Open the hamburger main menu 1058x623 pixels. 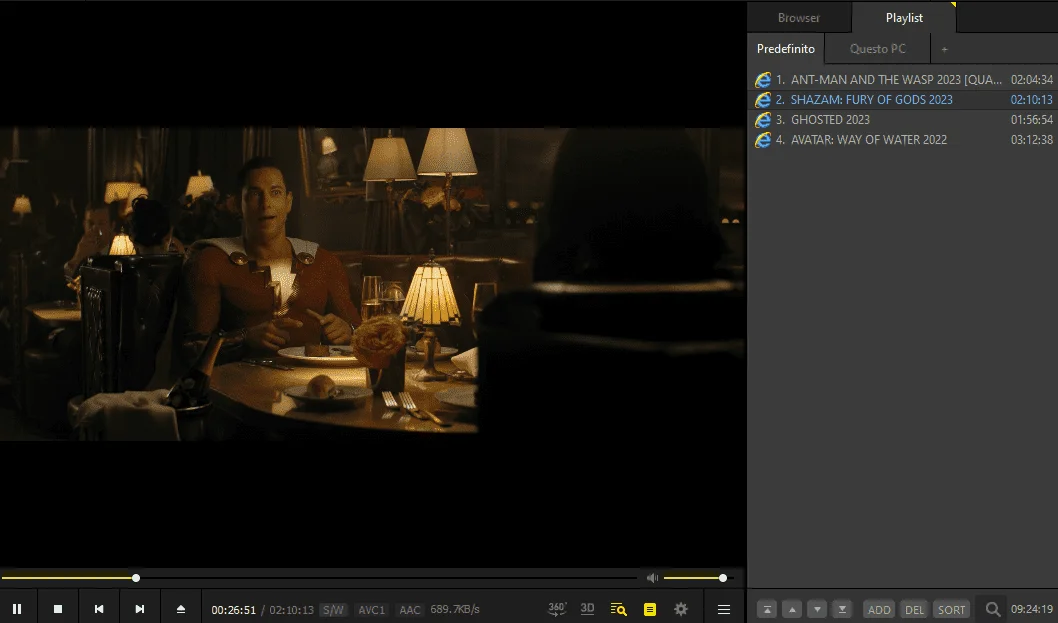coord(724,610)
